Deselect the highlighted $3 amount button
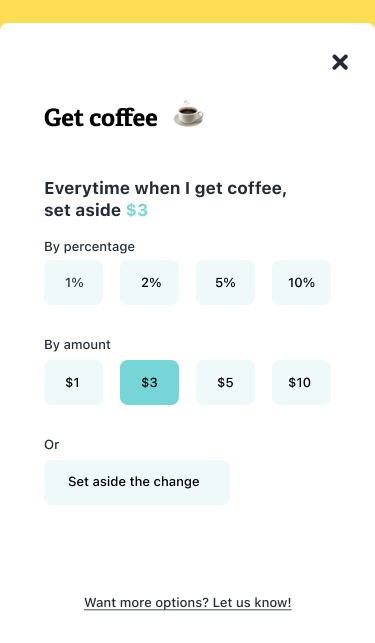This screenshot has width=375, height=643. click(149, 383)
